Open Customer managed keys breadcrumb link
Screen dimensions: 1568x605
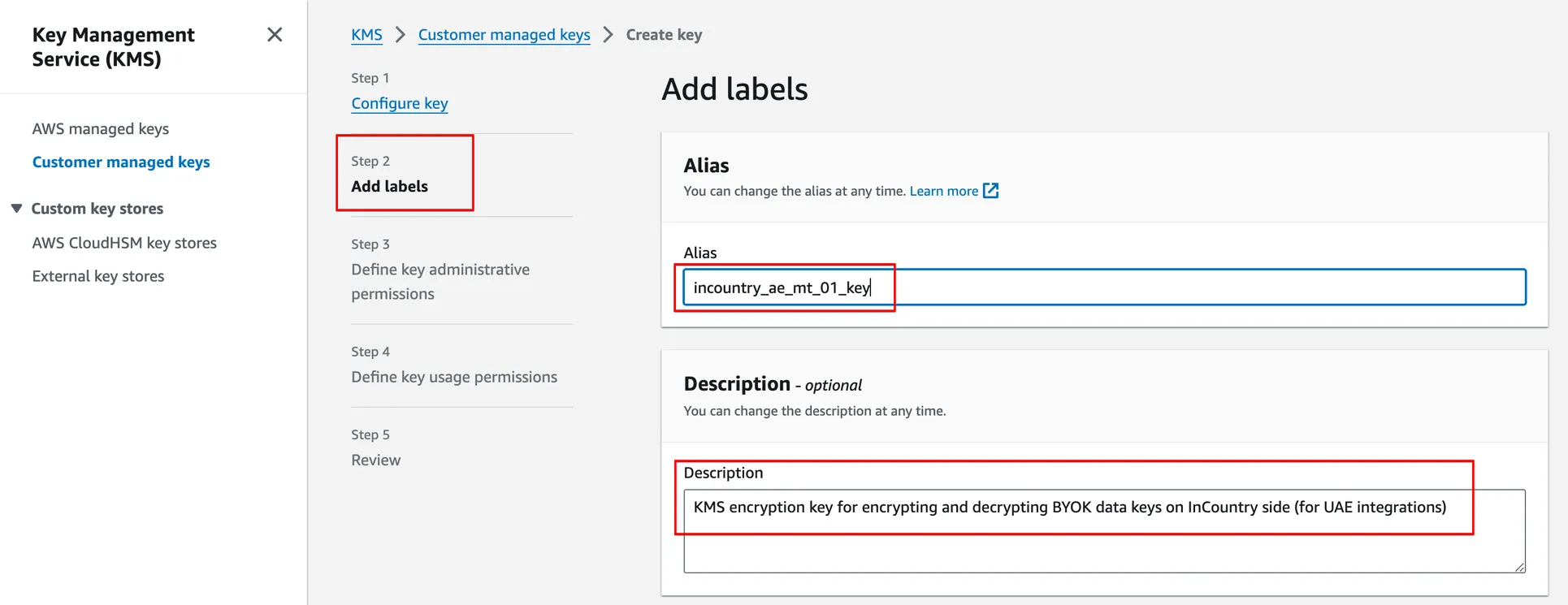[x=504, y=35]
